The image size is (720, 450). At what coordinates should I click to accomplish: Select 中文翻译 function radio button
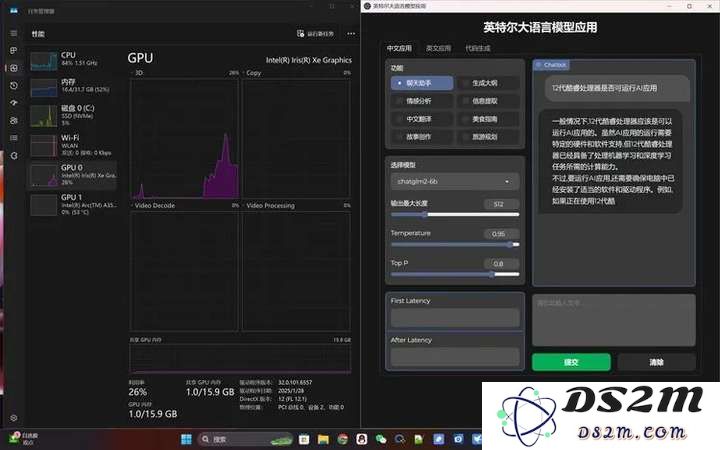coord(422,119)
